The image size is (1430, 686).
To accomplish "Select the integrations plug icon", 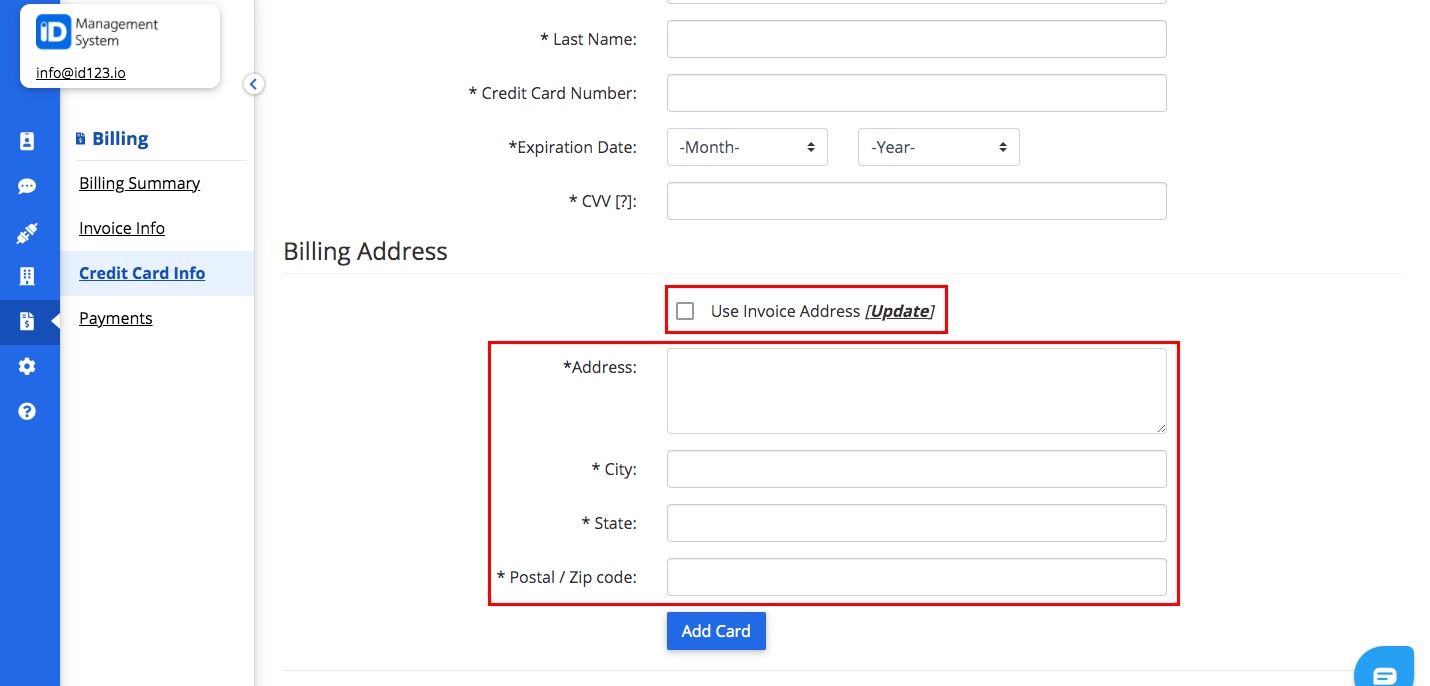I will tap(29, 232).
